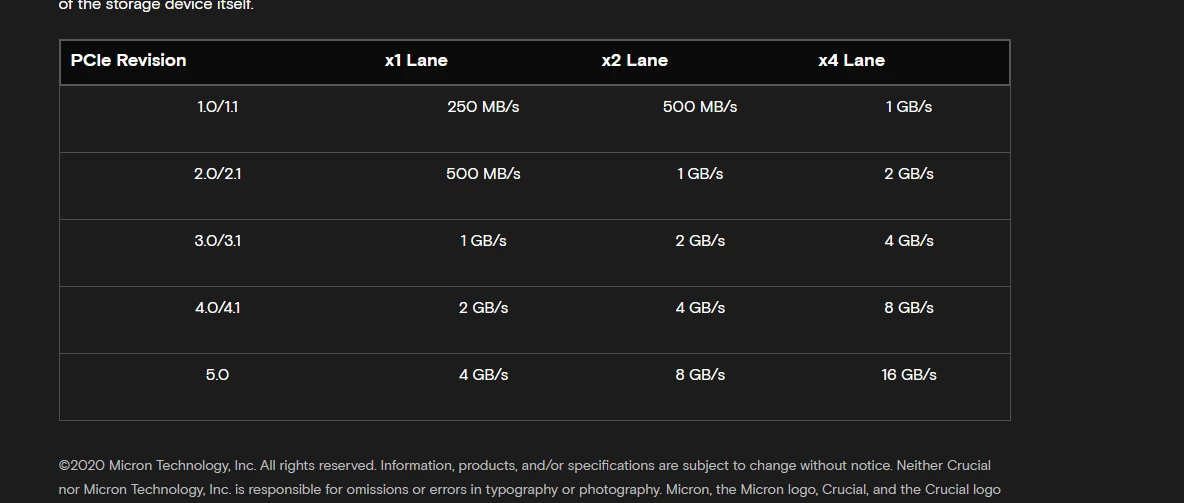Viewport: 1184px width, 503px height.
Task: Click x2 Lane value for revision 4.0/4.1
Action: (x=699, y=308)
